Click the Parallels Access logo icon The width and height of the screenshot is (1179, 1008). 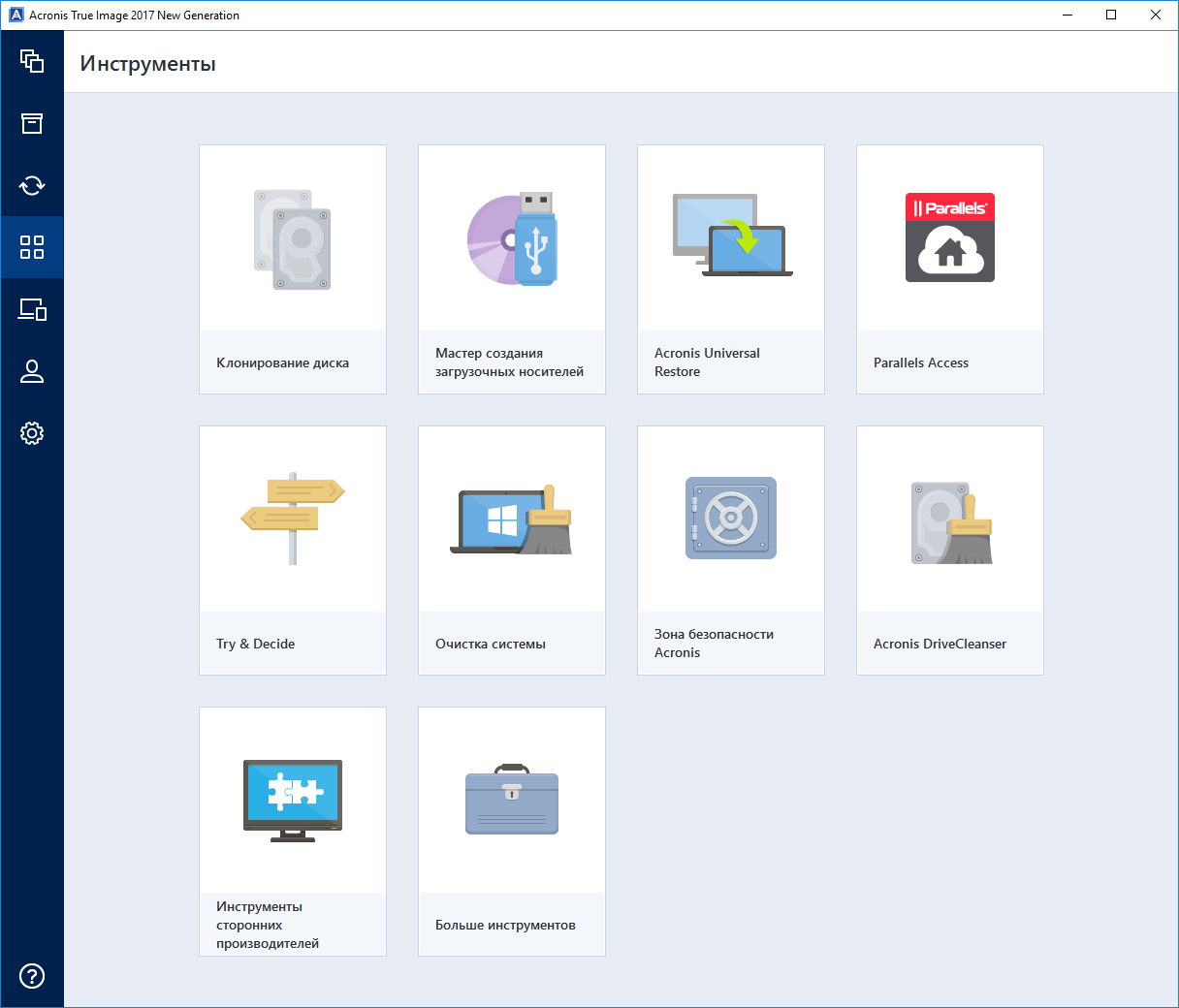pyautogui.click(x=950, y=237)
